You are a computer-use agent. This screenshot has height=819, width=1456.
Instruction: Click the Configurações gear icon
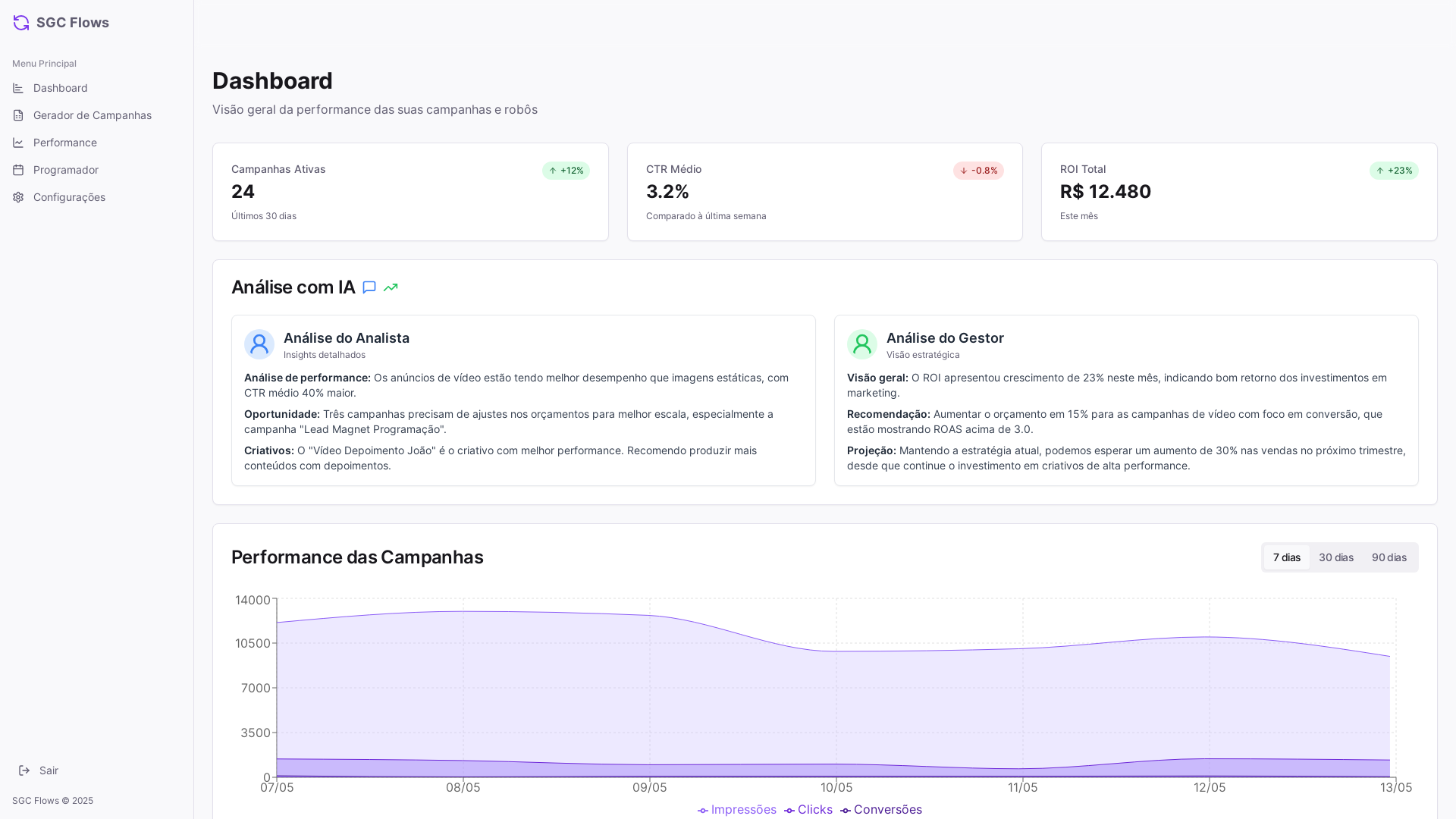(x=18, y=197)
